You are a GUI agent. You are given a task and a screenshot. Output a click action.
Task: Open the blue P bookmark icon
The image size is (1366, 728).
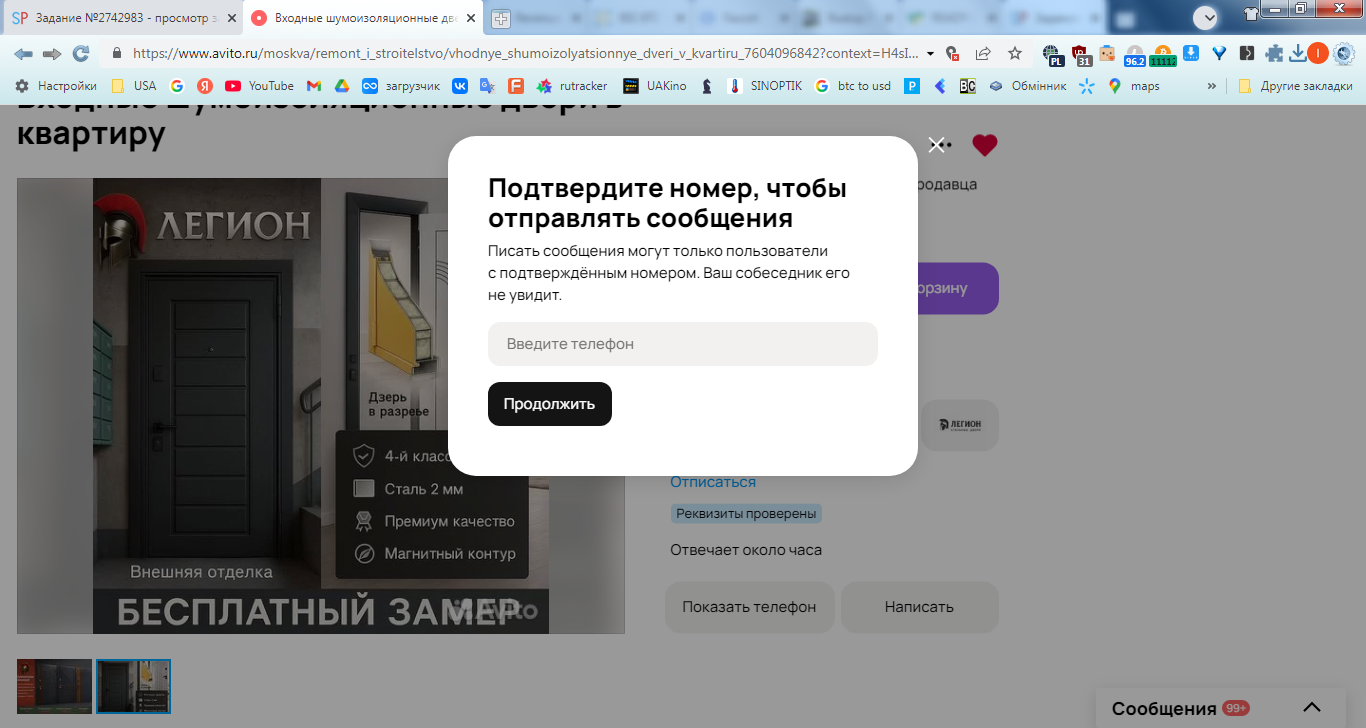(912, 86)
